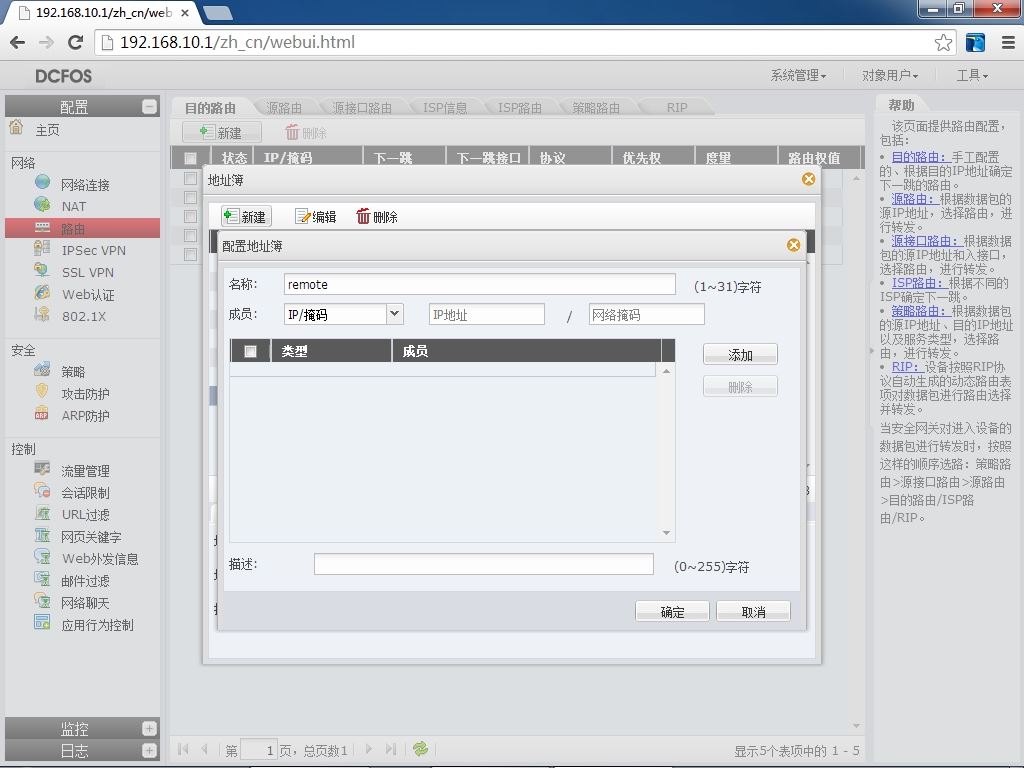The width and height of the screenshot is (1024, 768).
Task: Switch to the ISP路由 tab
Action: [x=520, y=108]
